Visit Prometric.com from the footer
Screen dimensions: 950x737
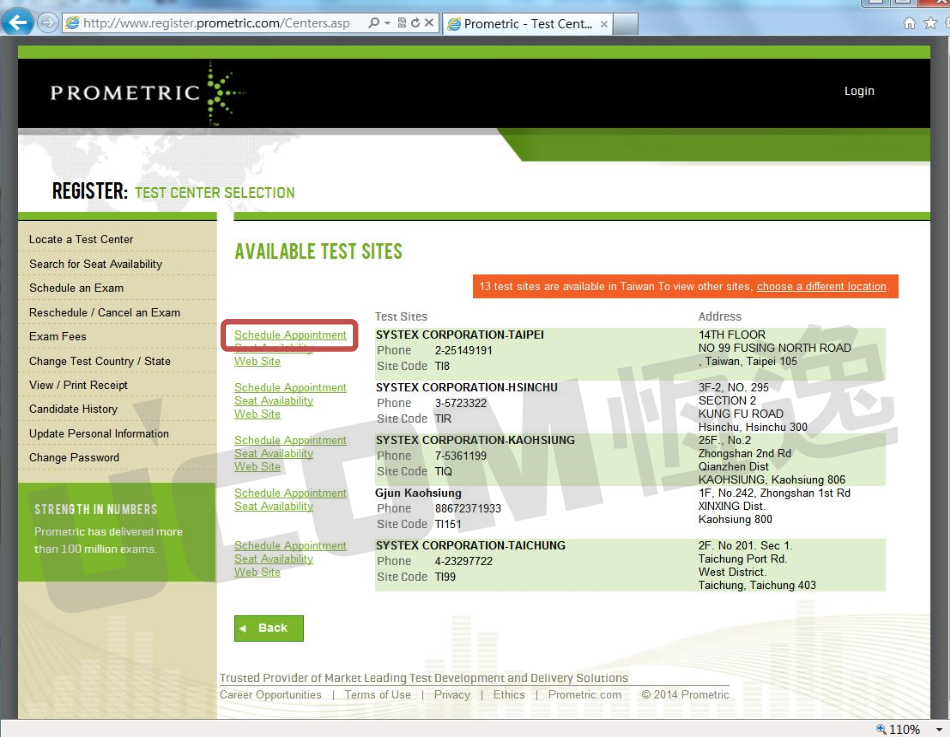(585, 695)
